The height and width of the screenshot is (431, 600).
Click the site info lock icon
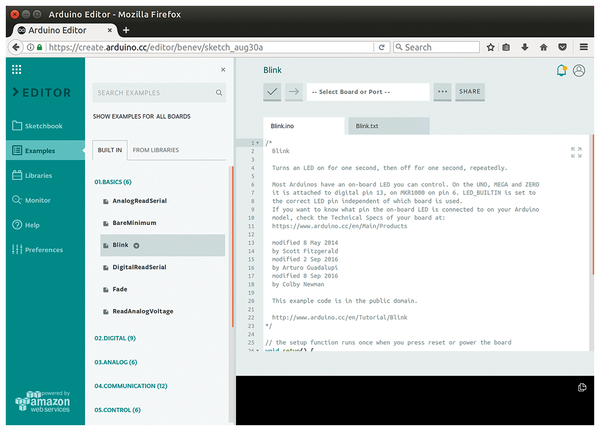(39, 47)
